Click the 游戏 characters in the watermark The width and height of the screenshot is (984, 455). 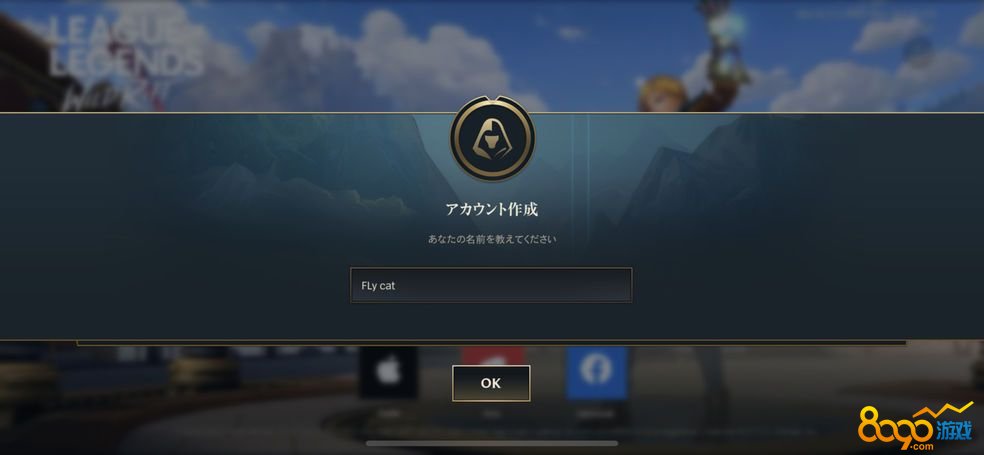coord(956,432)
